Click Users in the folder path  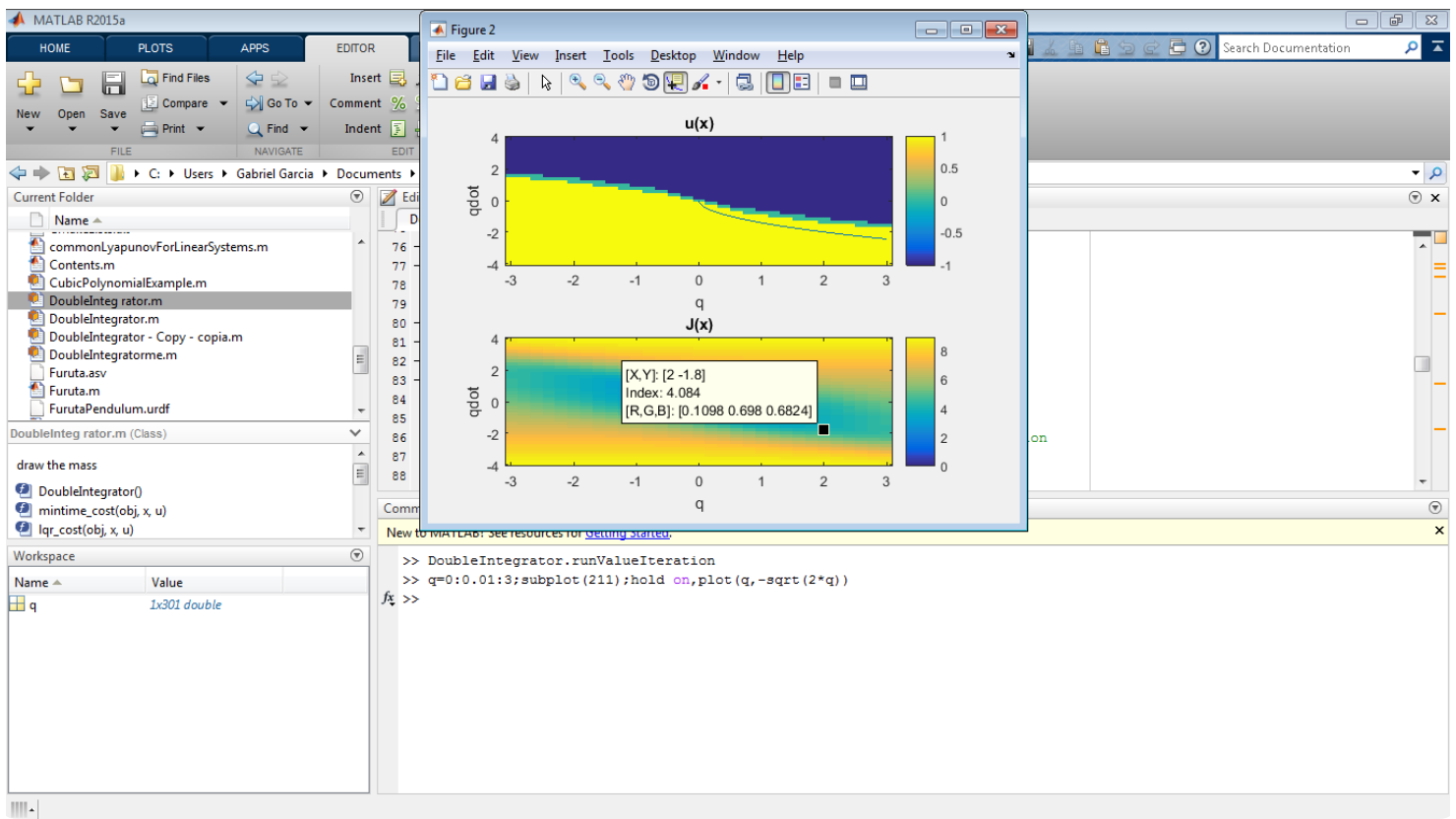[x=198, y=174]
